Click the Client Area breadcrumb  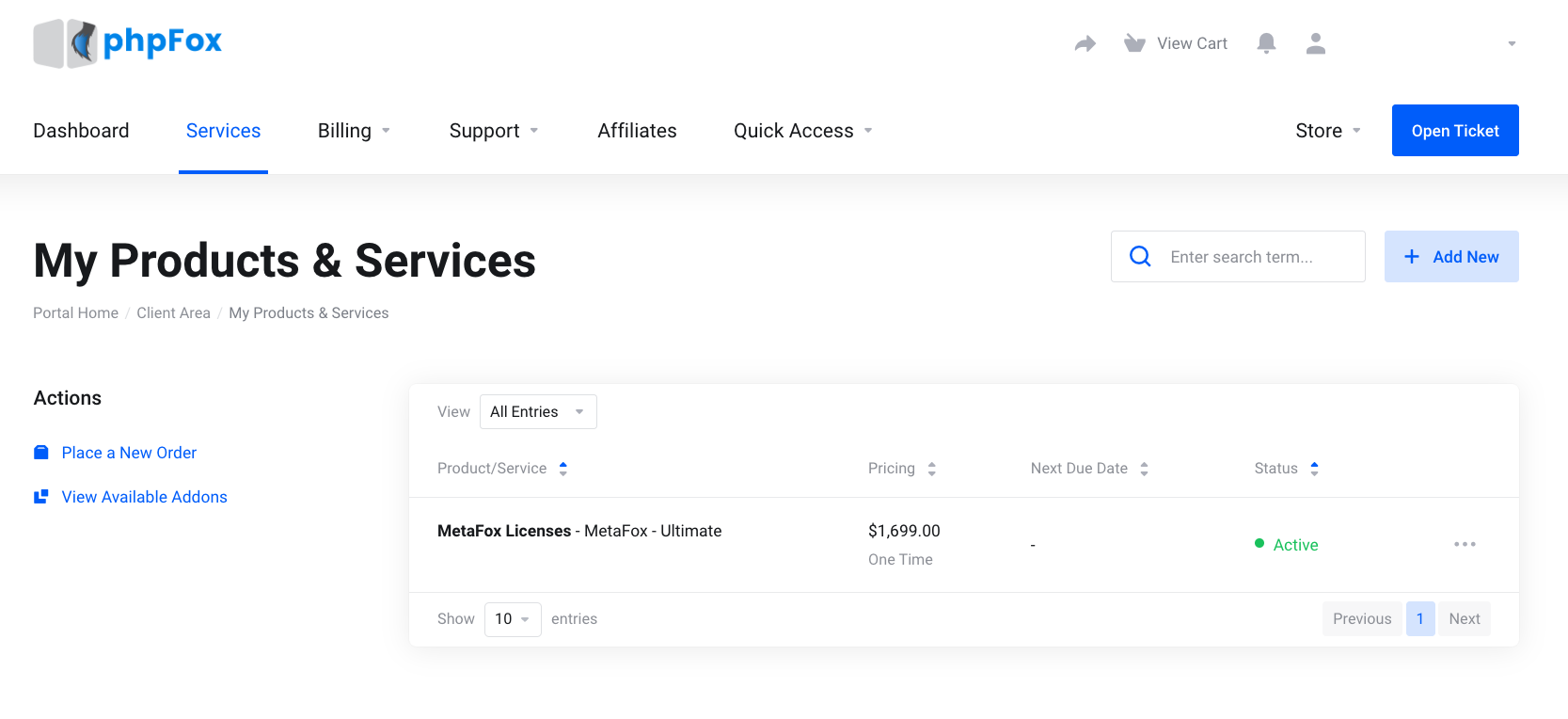click(173, 312)
